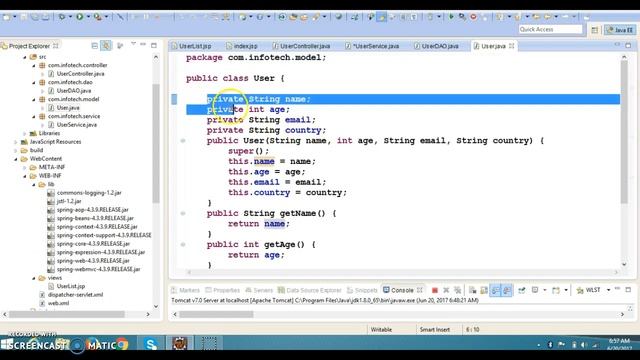
Task: Close the User.java editor tab
Action: click(511, 46)
